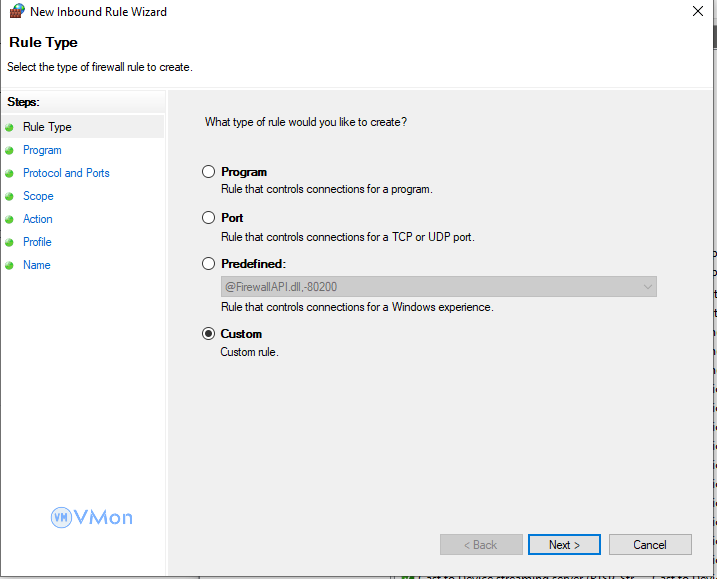The height and width of the screenshot is (579, 717).
Task: Jump to the Scope step
Action: coord(38,196)
